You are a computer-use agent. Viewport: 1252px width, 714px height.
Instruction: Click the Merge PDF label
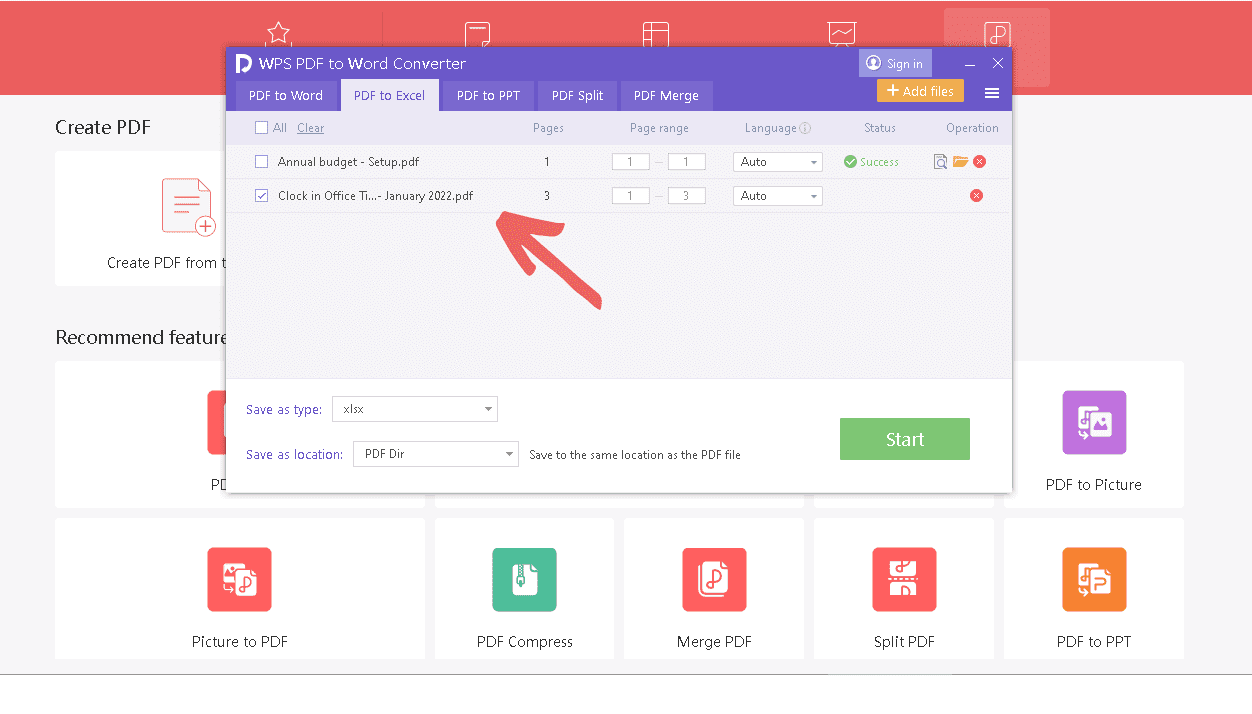(714, 642)
